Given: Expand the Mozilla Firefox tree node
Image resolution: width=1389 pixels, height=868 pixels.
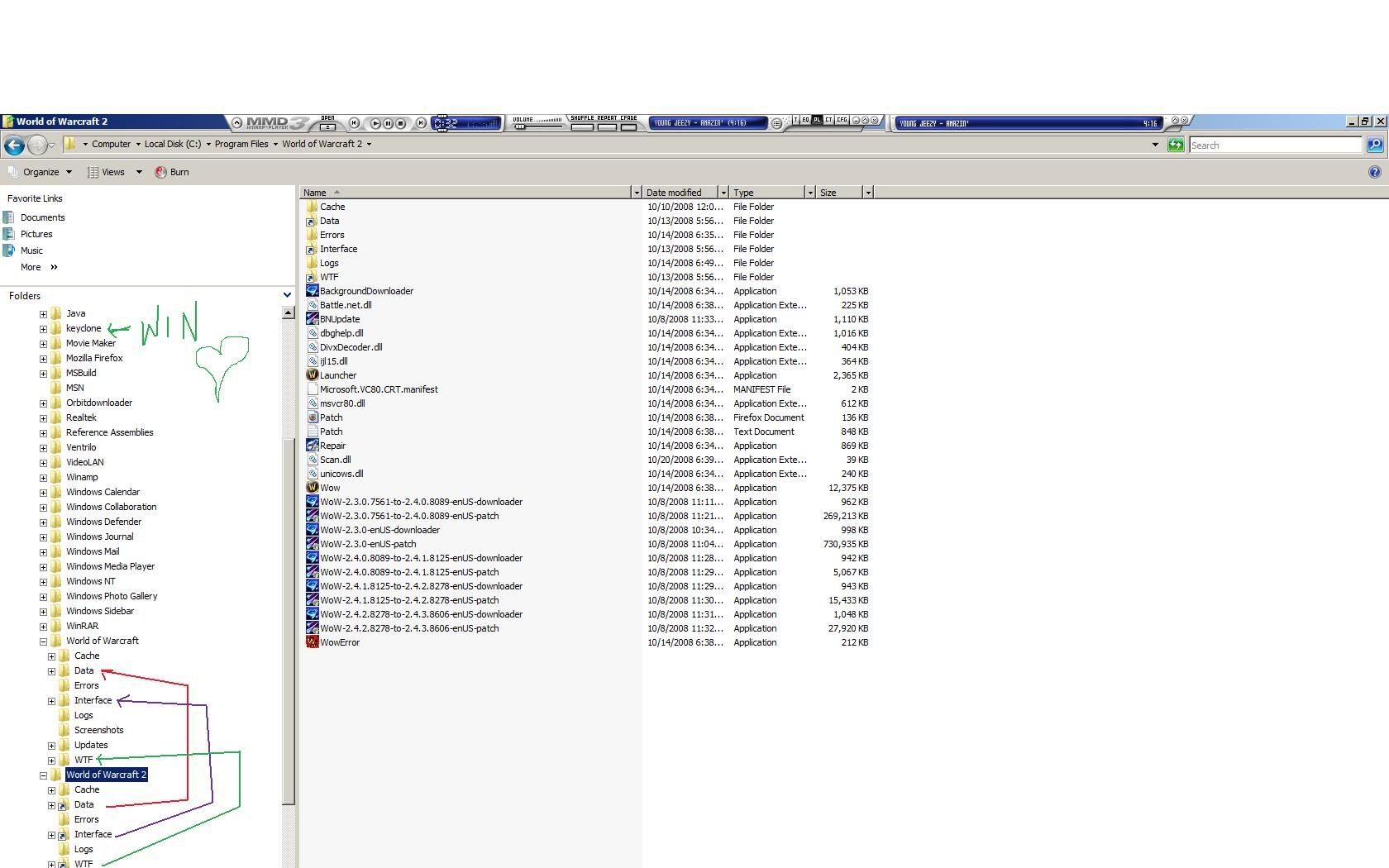Looking at the screenshot, I should (43, 359).
